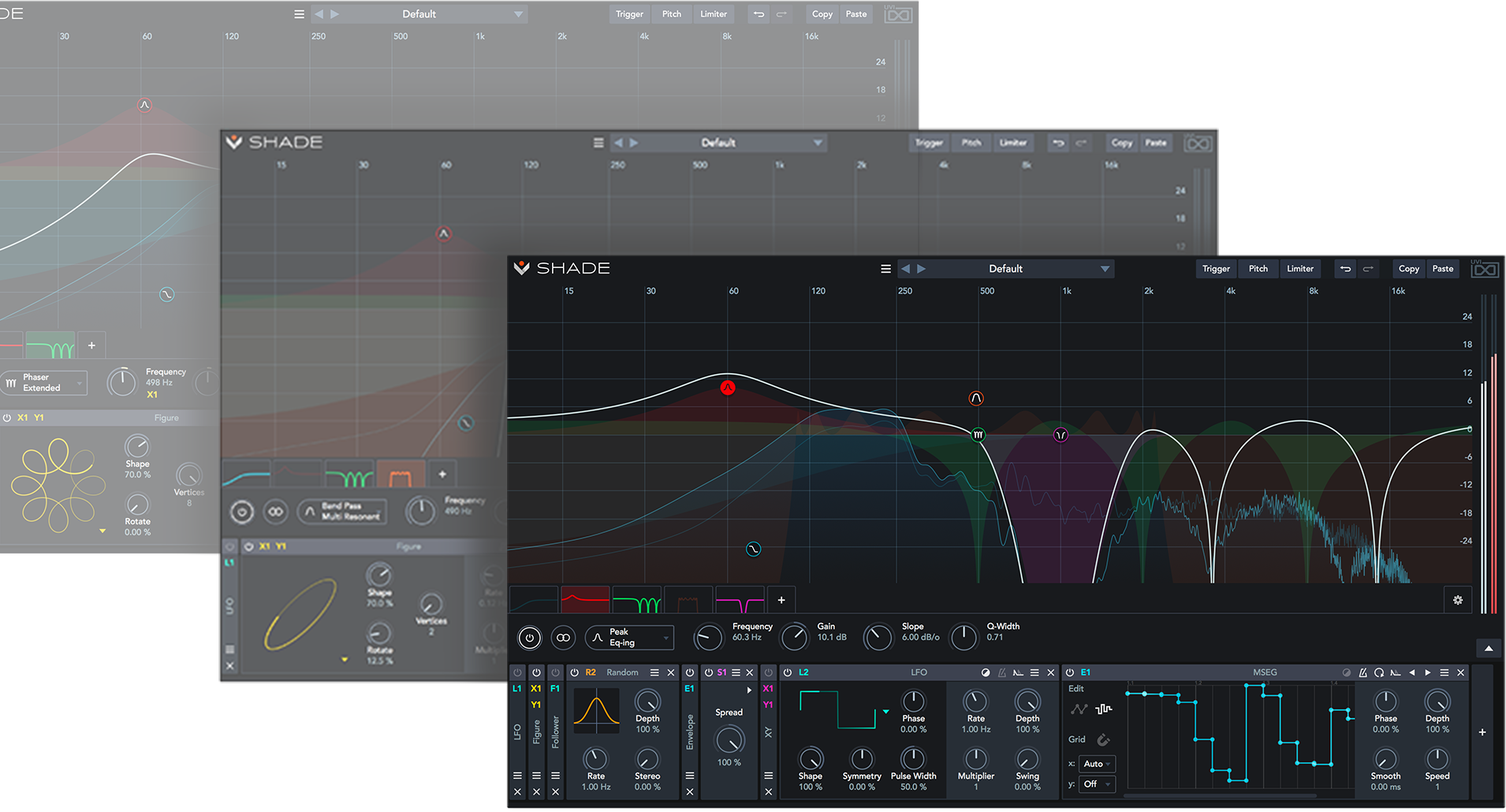Toggle power of R2 Random modulator
The width and height of the screenshot is (1506, 812).
tap(574, 672)
